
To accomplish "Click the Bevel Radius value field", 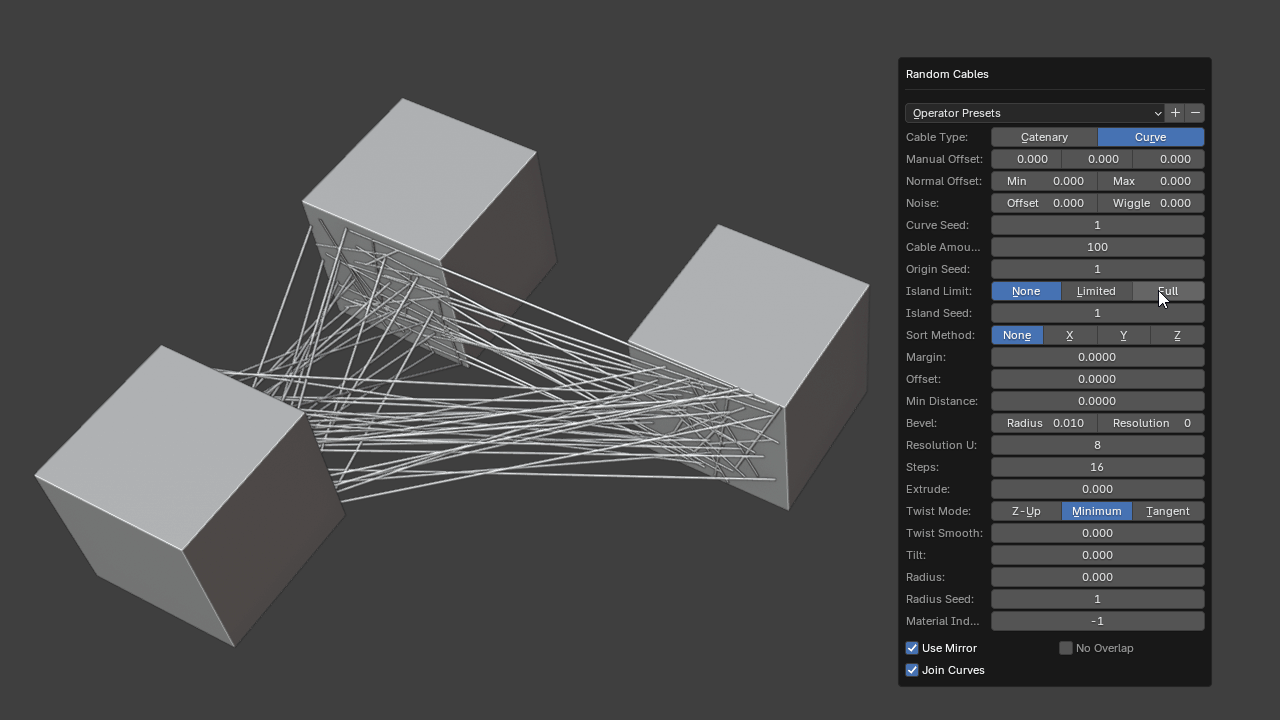I will [x=1044, y=423].
